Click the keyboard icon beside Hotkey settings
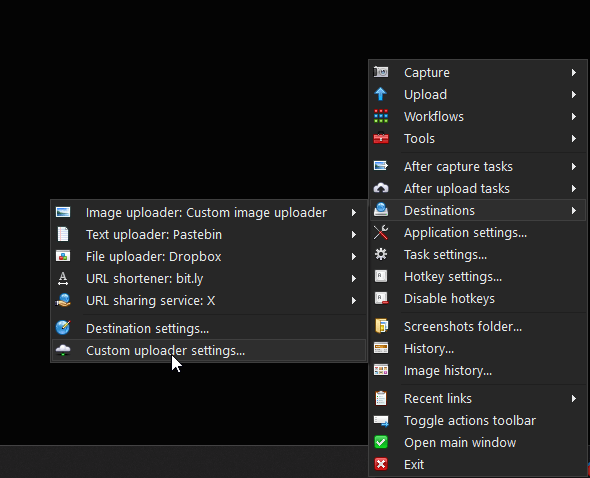Screen dimensions: 590x478 point(381,276)
